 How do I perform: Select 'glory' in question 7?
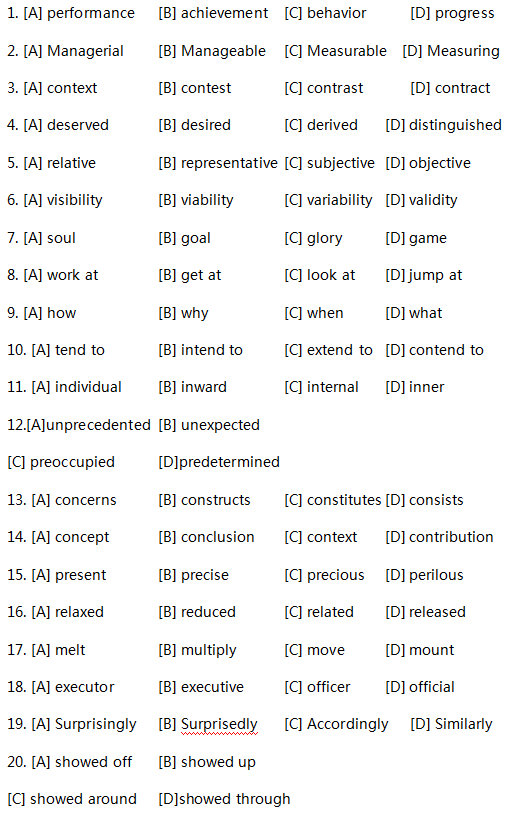(x=325, y=239)
